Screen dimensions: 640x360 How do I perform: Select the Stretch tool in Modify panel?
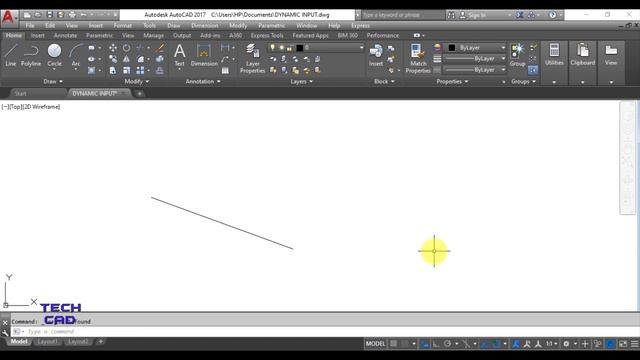(113, 71)
